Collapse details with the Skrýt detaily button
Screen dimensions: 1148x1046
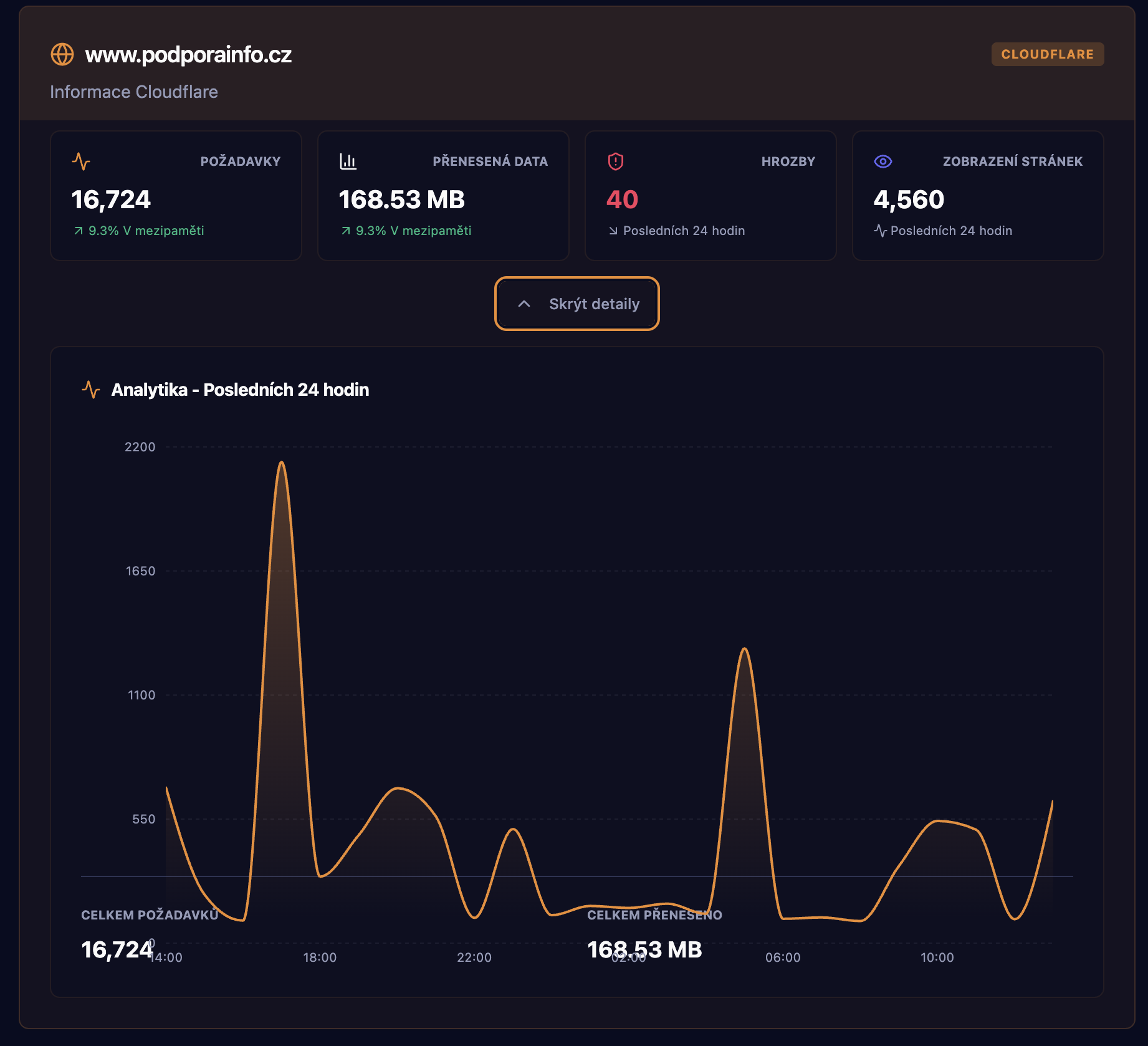[576, 304]
